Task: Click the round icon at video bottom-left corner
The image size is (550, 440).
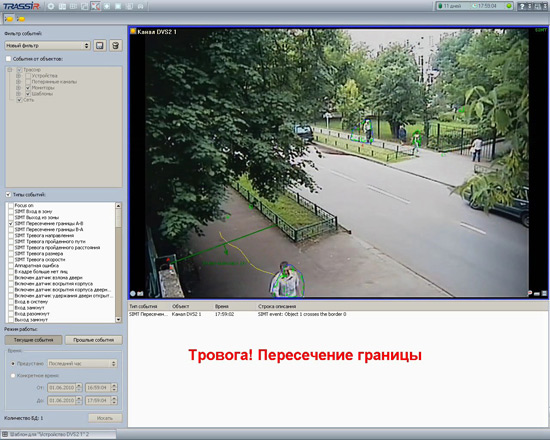Action: click(133, 293)
